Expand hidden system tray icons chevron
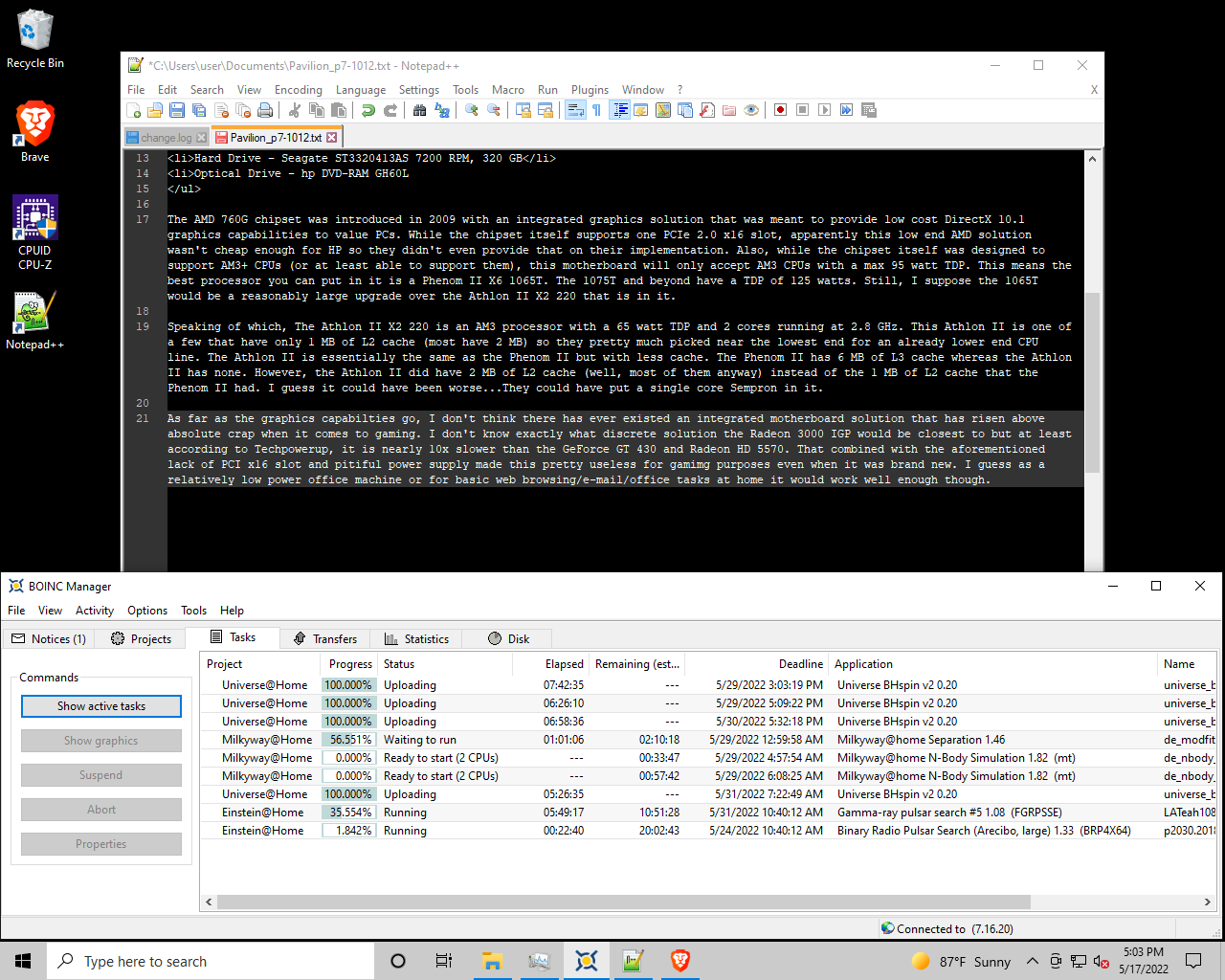Viewport: 1225px width, 980px height. 1032,961
